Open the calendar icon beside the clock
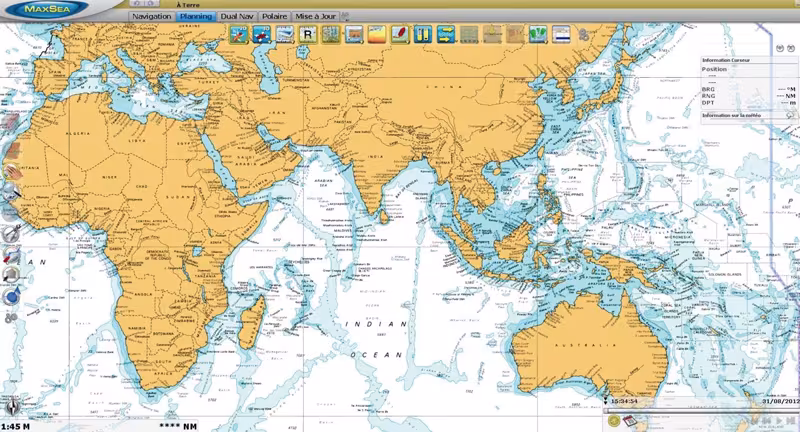Image resolution: width=800 pixels, height=432 pixels. click(x=629, y=421)
